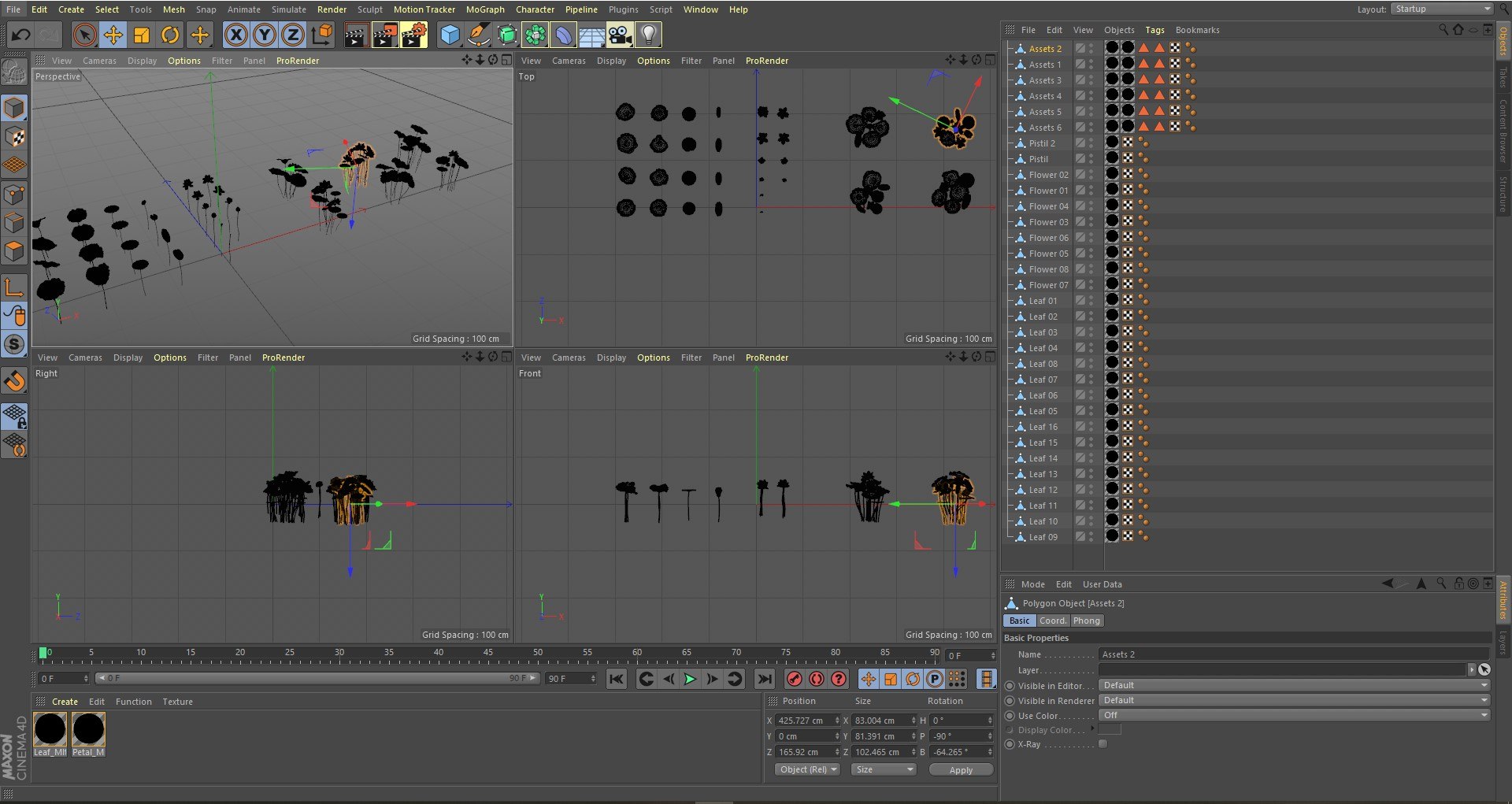The width and height of the screenshot is (1512, 804).
Task: Open the Texture menu in material manager
Action: [x=177, y=702]
